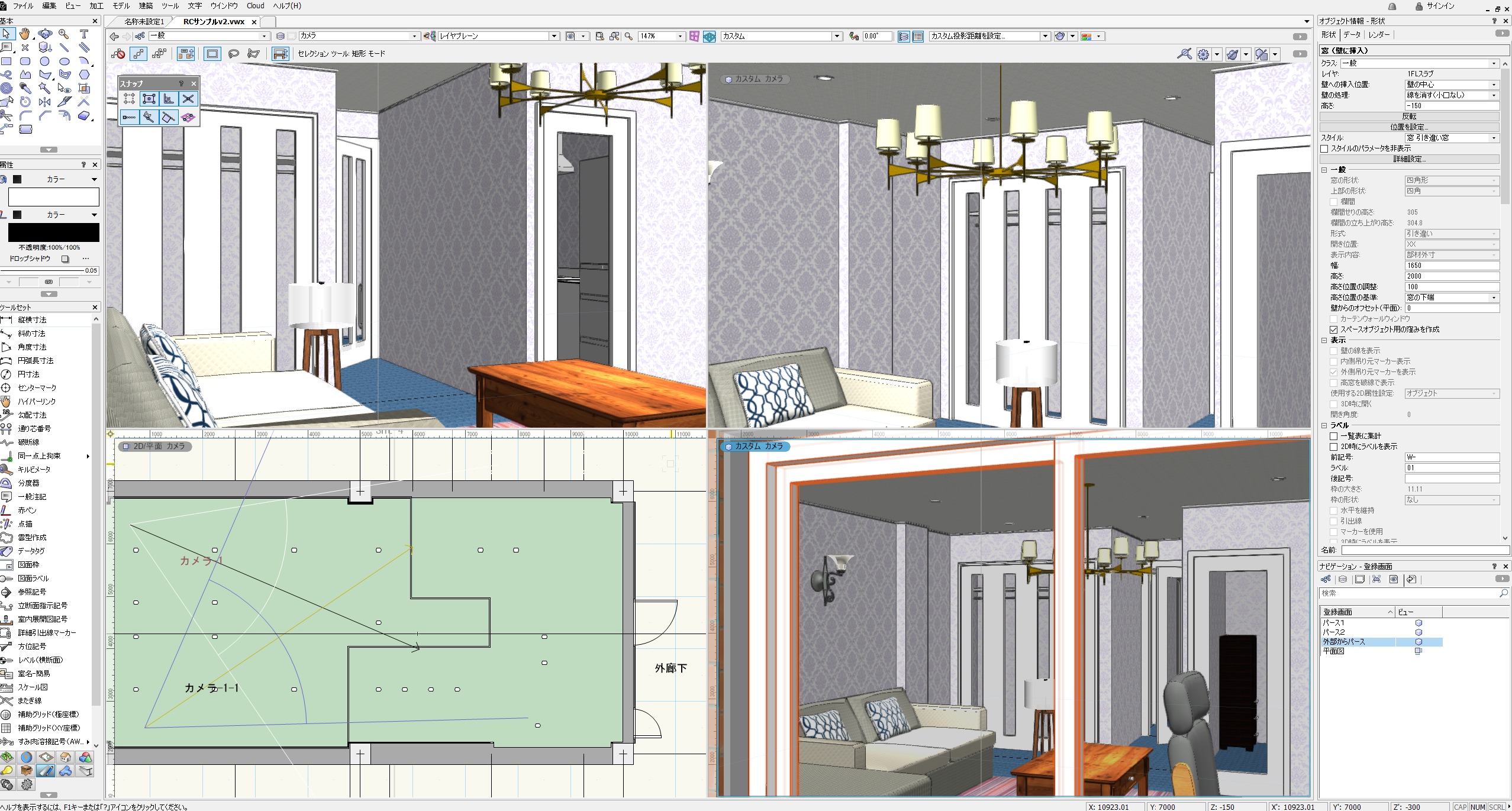Pick the Text tool
The width and height of the screenshot is (1512, 811).
(x=85, y=34)
